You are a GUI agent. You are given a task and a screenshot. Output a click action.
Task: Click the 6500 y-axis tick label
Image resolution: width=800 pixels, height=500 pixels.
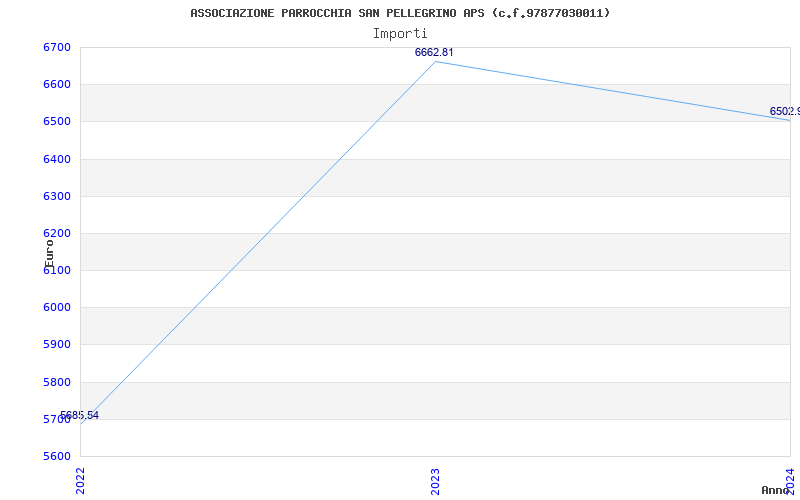57,122
